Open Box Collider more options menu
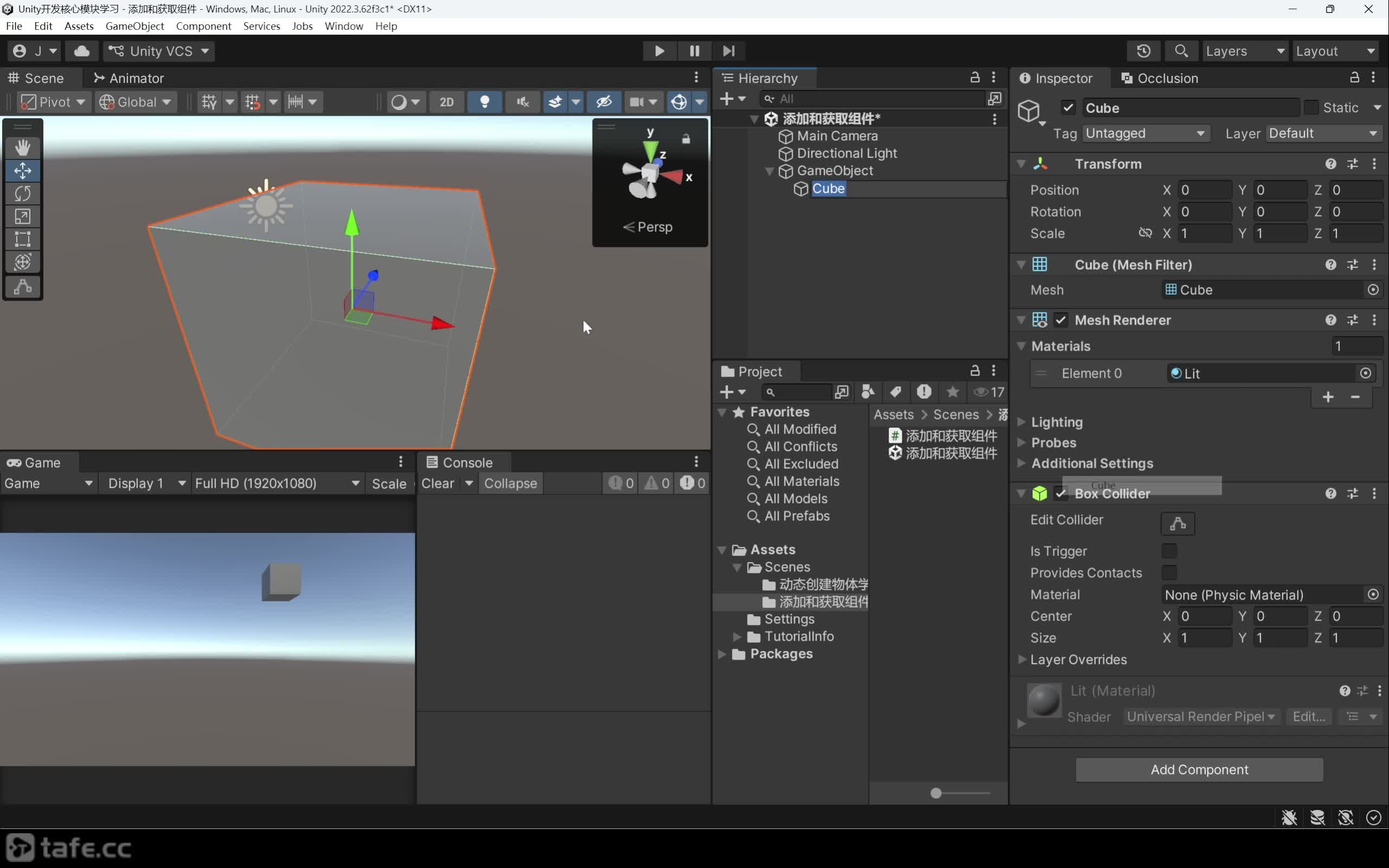 tap(1374, 494)
